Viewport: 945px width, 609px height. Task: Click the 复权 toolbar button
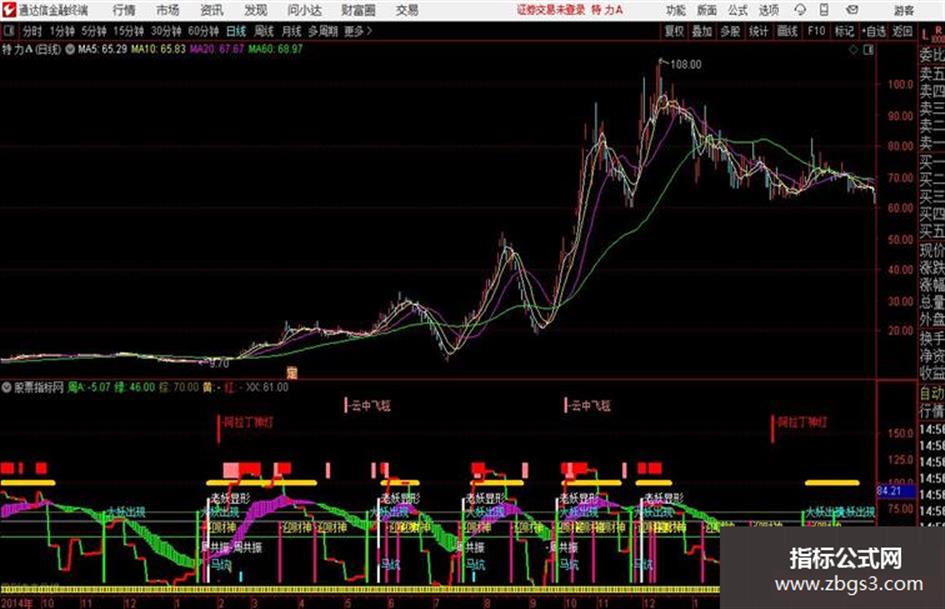click(674, 31)
